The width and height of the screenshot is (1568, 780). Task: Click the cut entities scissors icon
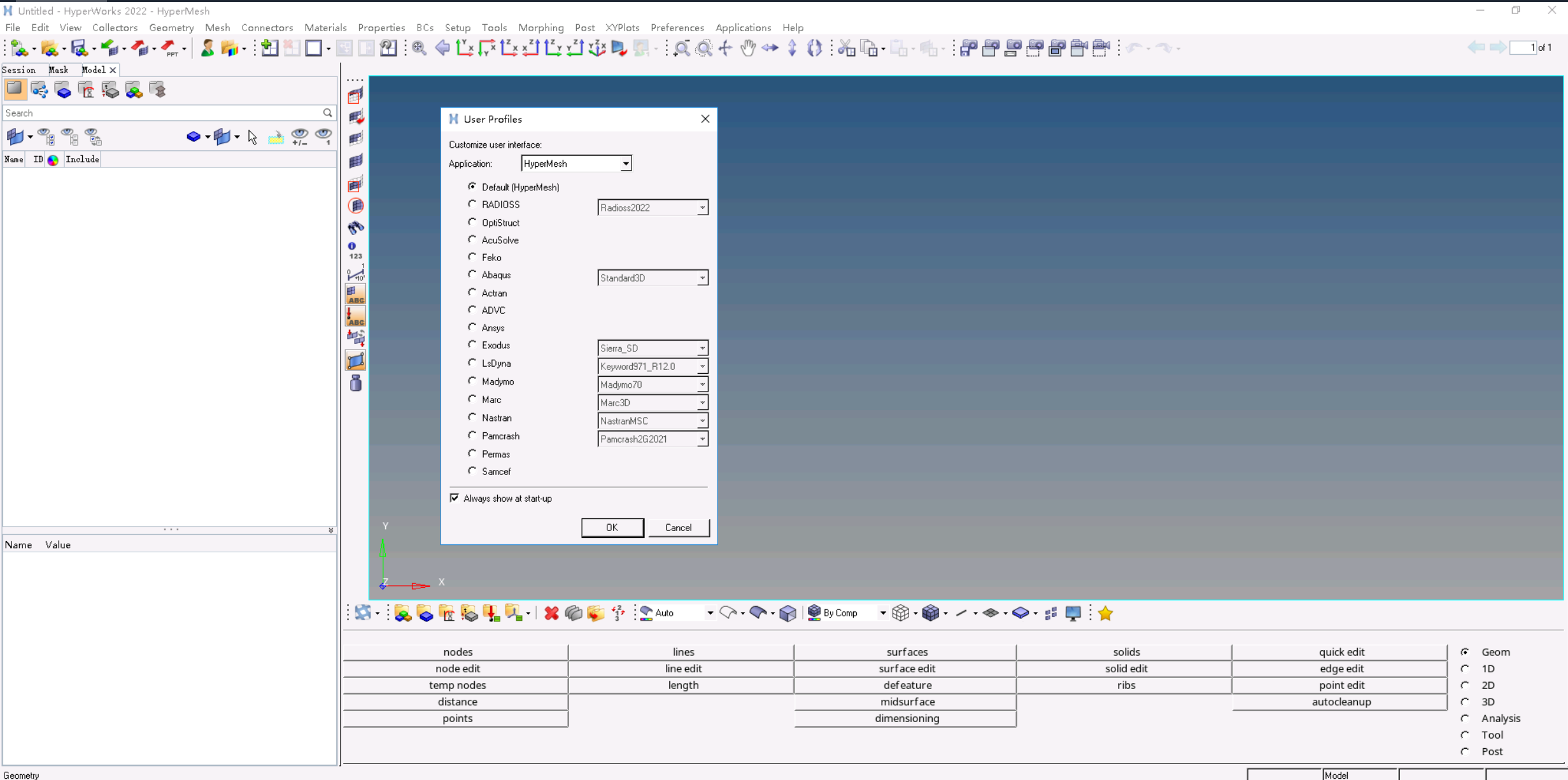(x=845, y=48)
